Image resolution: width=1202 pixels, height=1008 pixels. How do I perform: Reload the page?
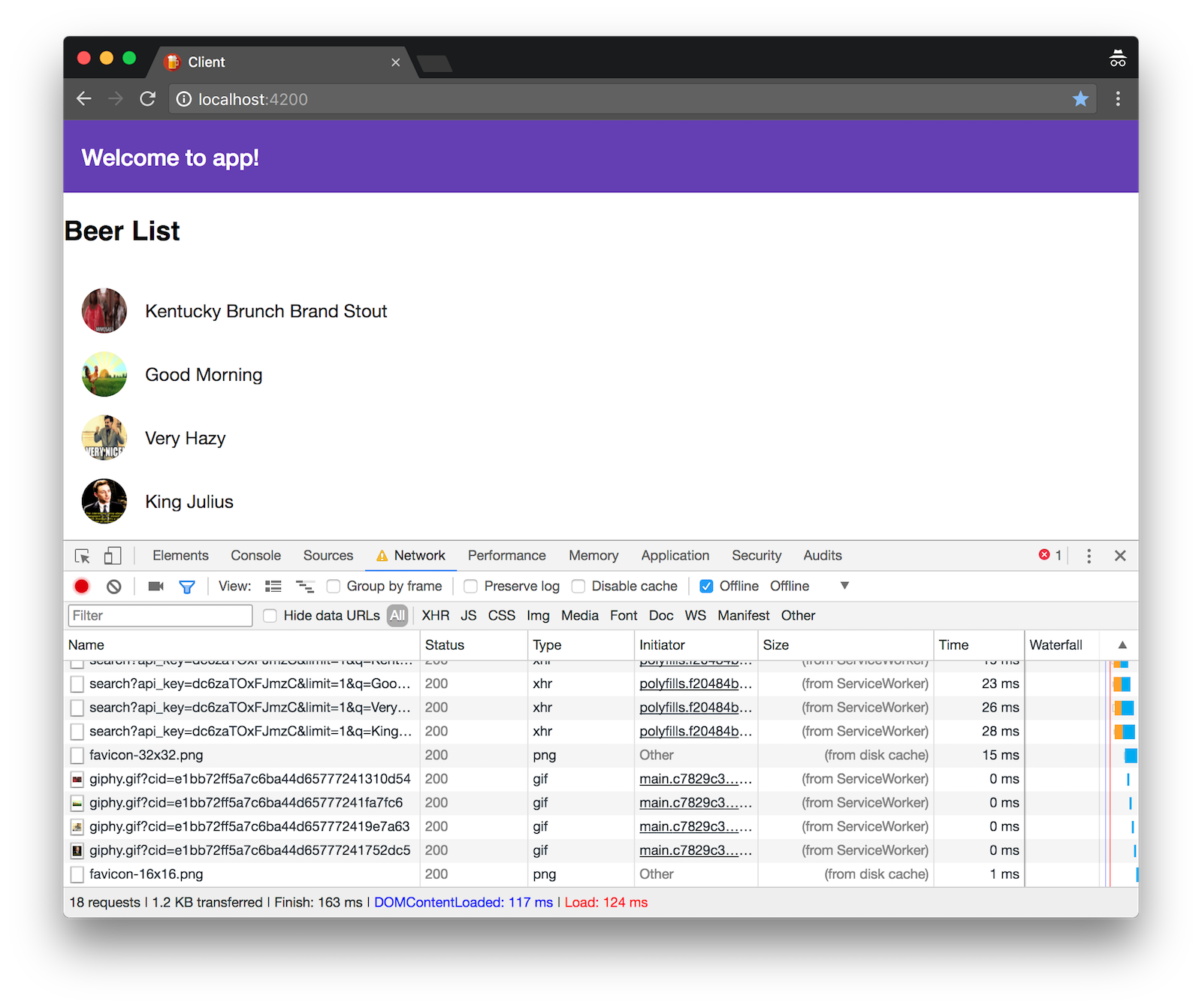click(x=148, y=99)
